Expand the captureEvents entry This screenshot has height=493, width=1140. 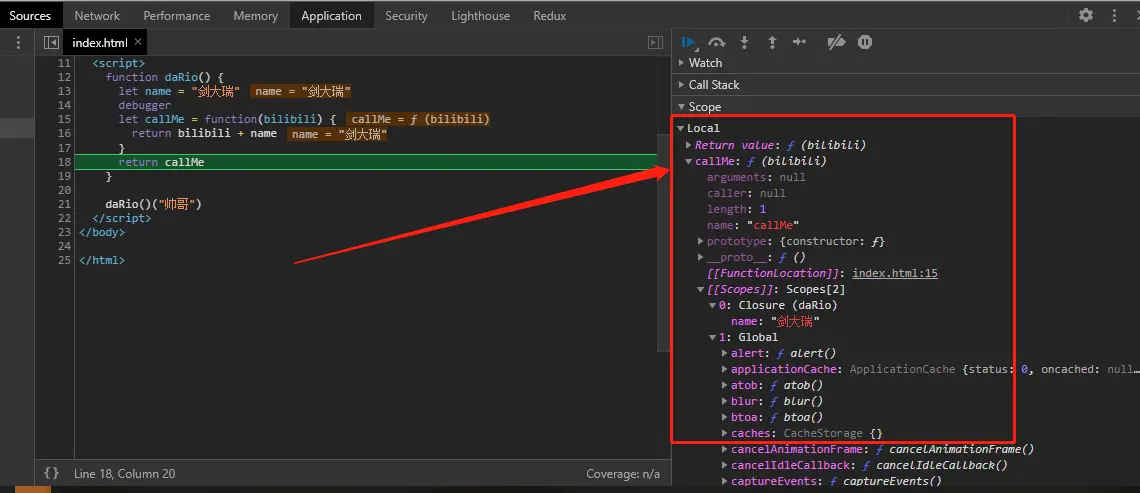pos(725,481)
